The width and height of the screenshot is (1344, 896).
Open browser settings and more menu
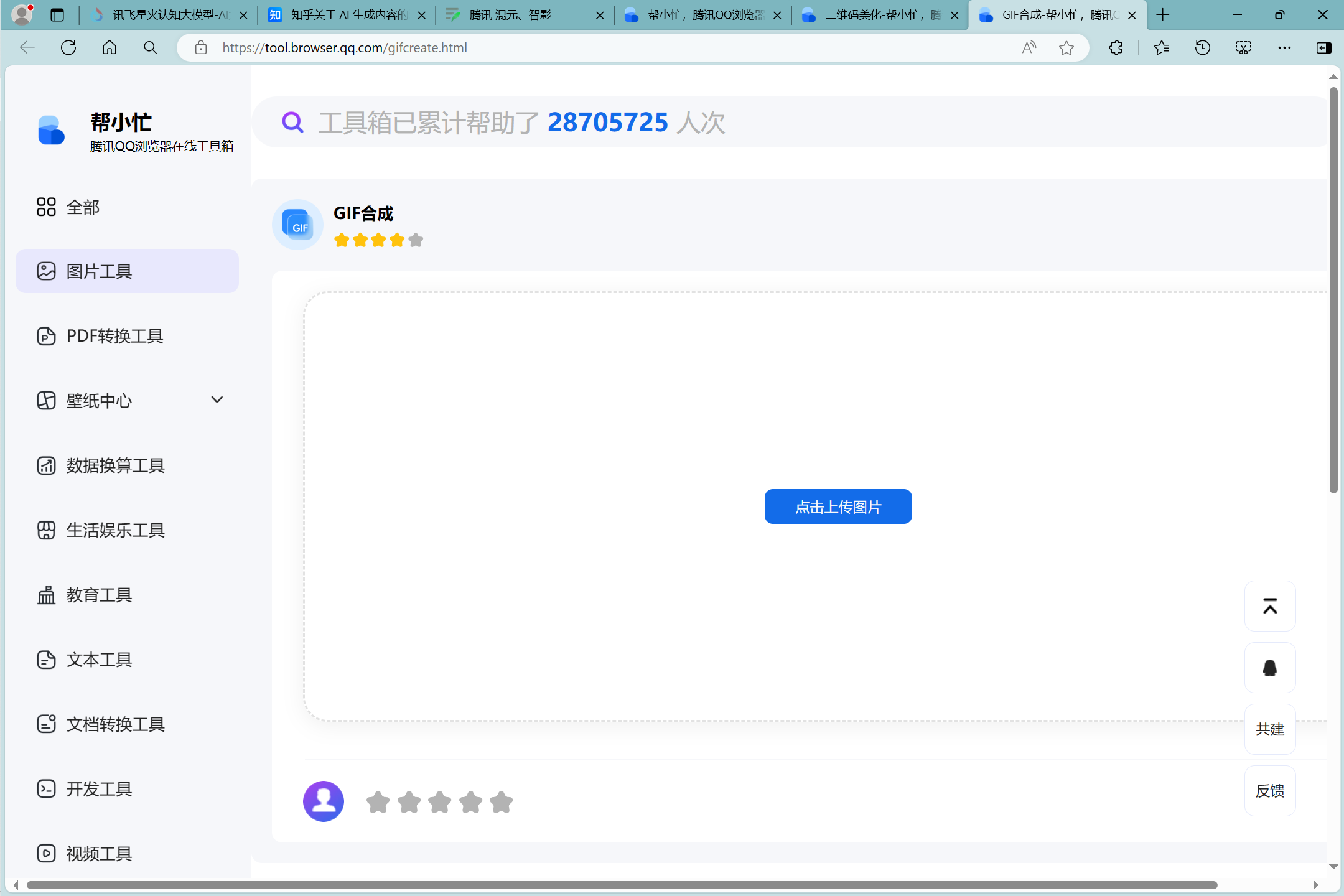(x=1284, y=47)
